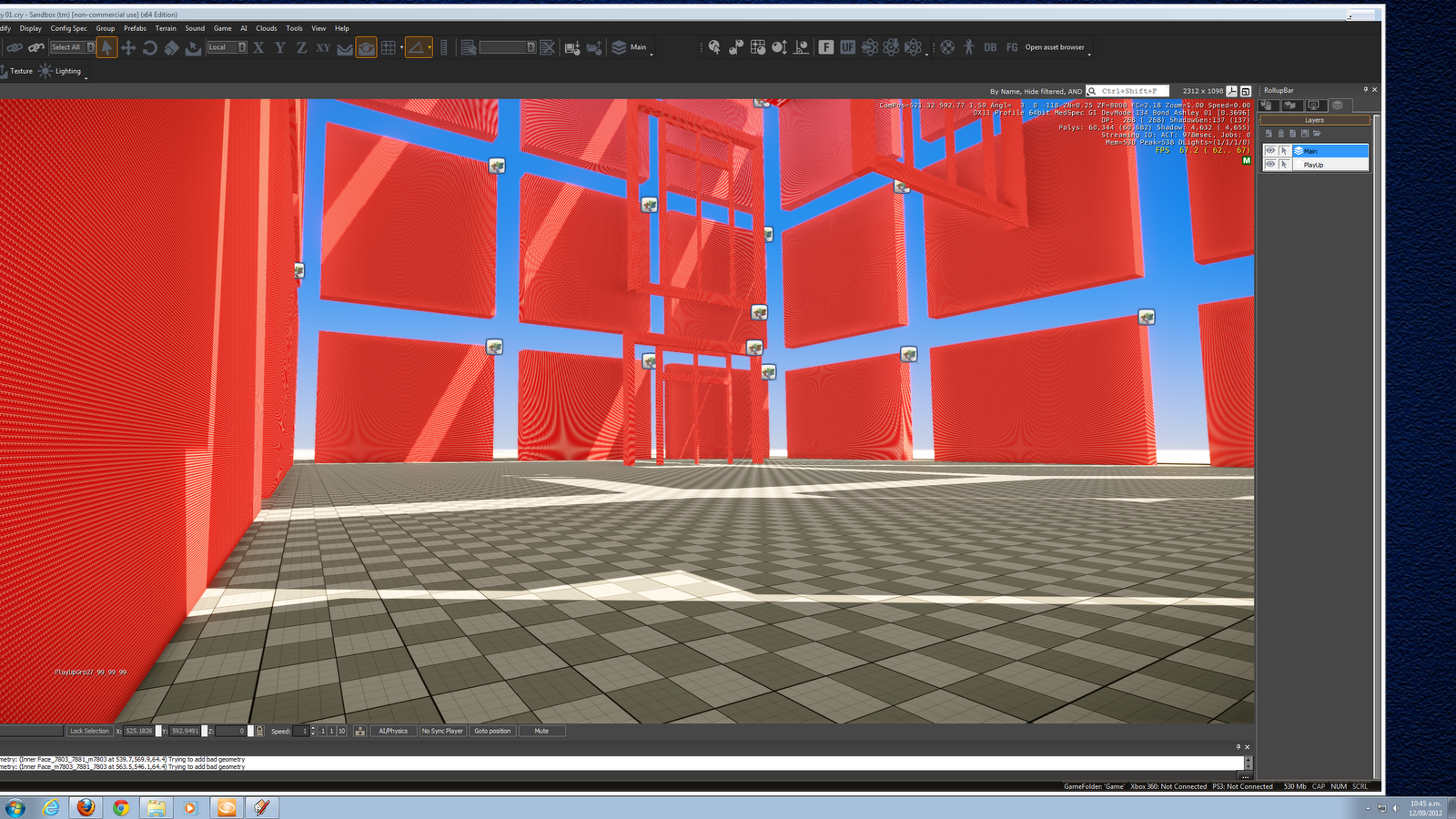
Task: Toggle Snap to Grid
Action: click(x=389, y=47)
